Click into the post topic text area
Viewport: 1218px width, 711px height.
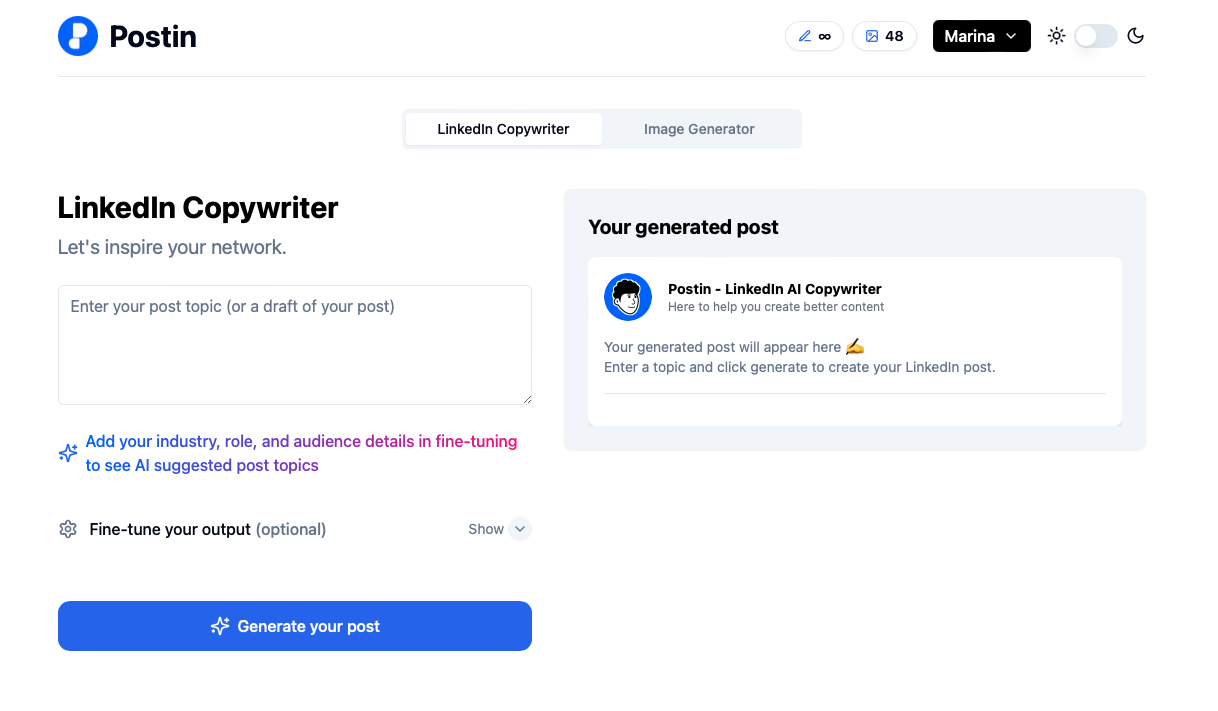coord(295,345)
